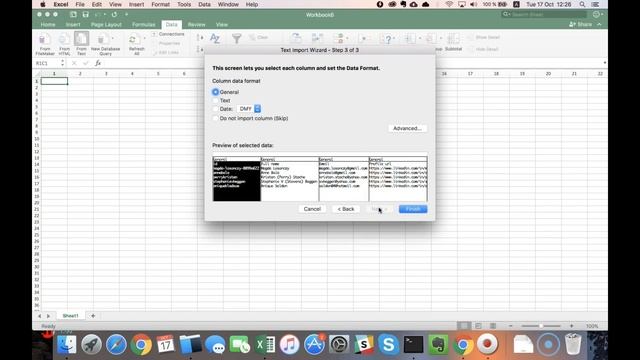
Task: Click the Back button in wizard
Action: click(346, 209)
